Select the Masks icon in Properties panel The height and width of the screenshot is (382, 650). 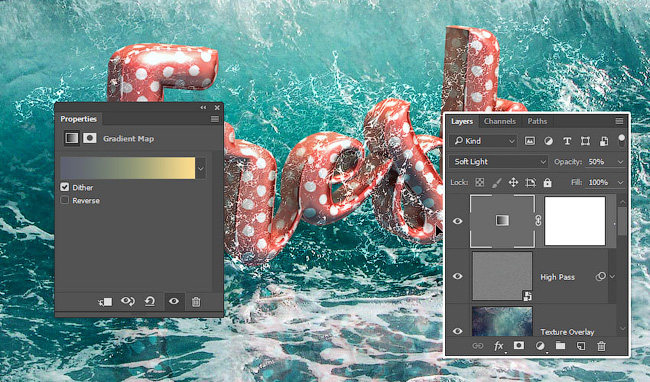point(90,138)
